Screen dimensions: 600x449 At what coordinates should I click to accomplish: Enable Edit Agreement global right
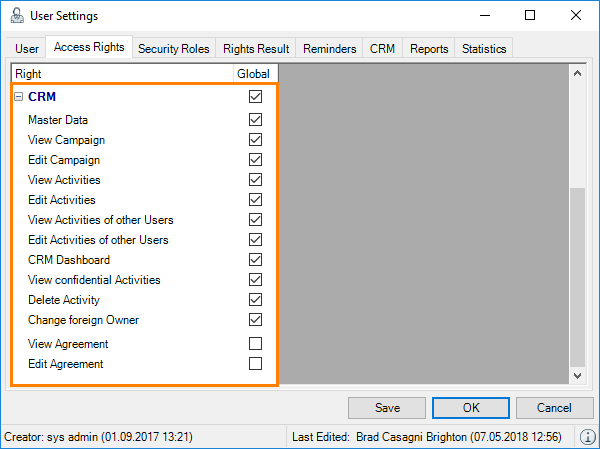click(x=255, y=364)
